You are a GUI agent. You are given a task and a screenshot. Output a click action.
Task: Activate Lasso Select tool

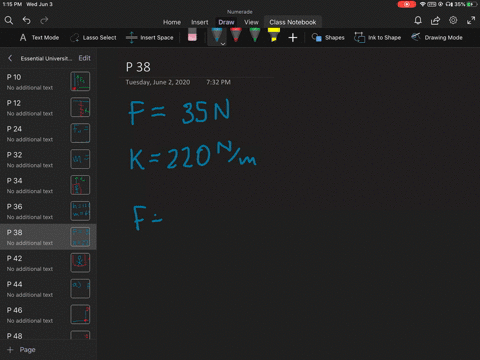(93, 38)
